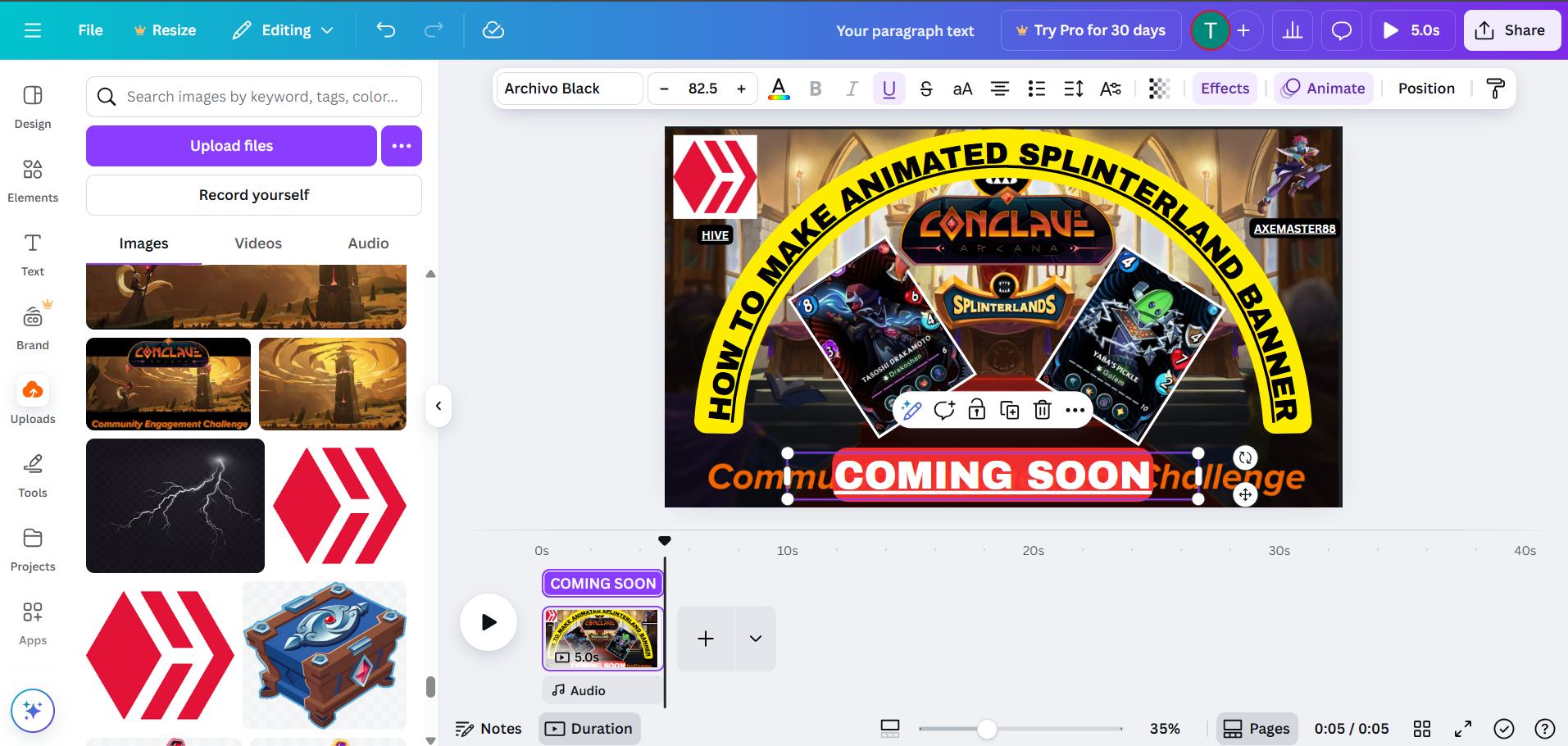Open the Effects panel

tap(1225, 89)
